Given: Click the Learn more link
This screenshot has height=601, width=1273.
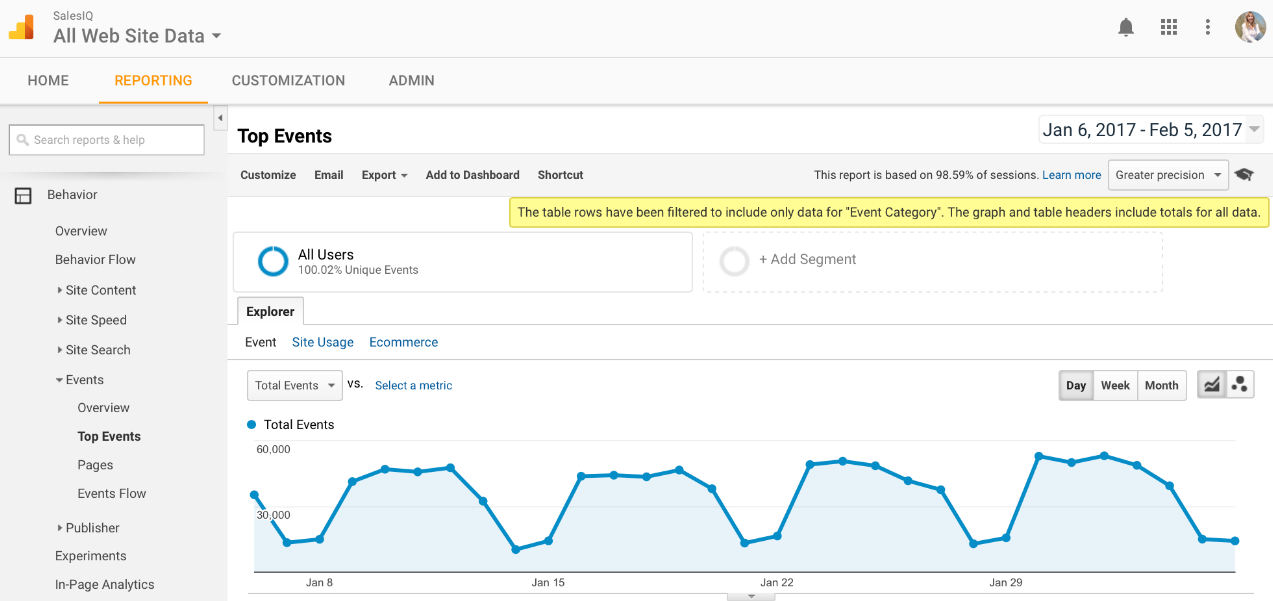Looking at the screenshot, I should pyautogui.click(x=1071, y=175).
